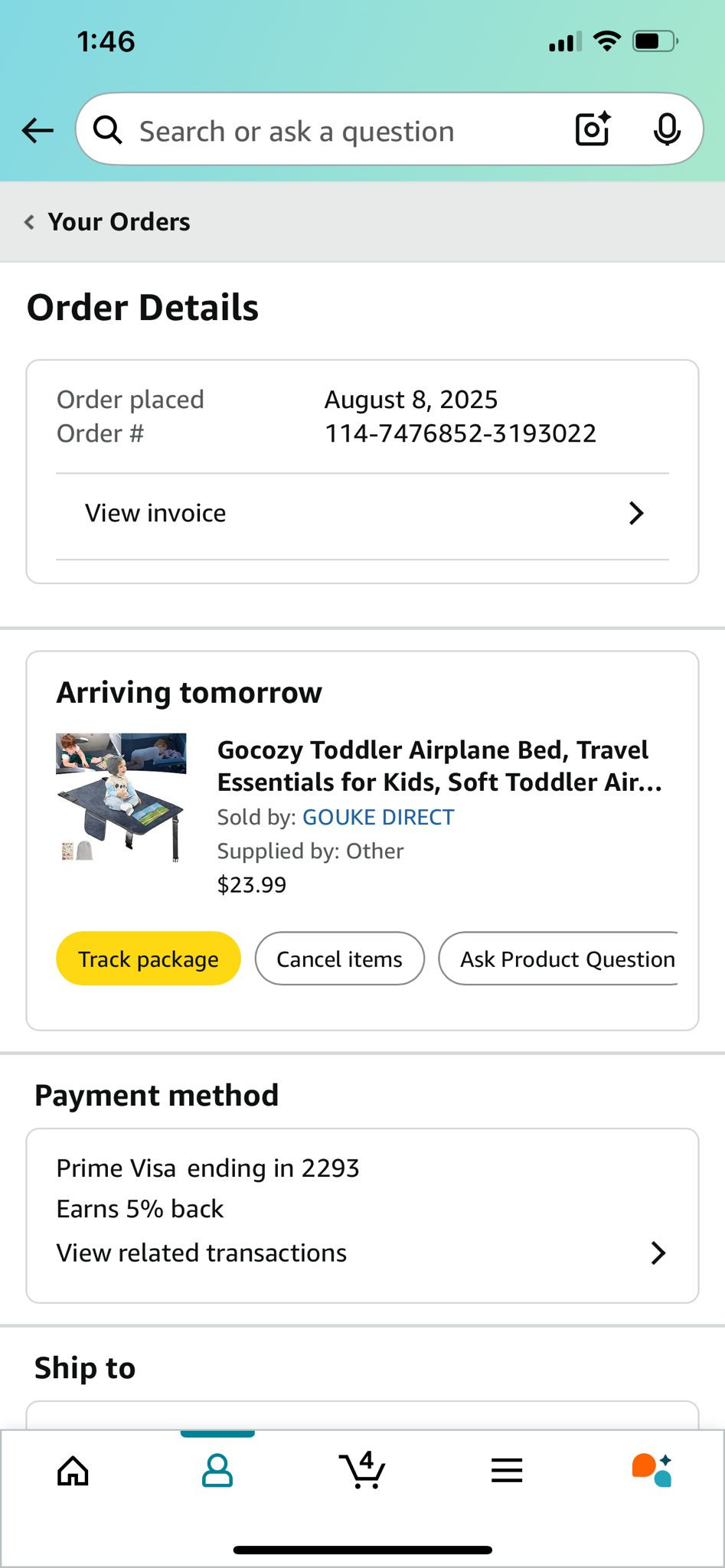Open shopping cart with 4 items
Image resolution: width=725 pixels, height=1568 pixels.
[361, 1471]
